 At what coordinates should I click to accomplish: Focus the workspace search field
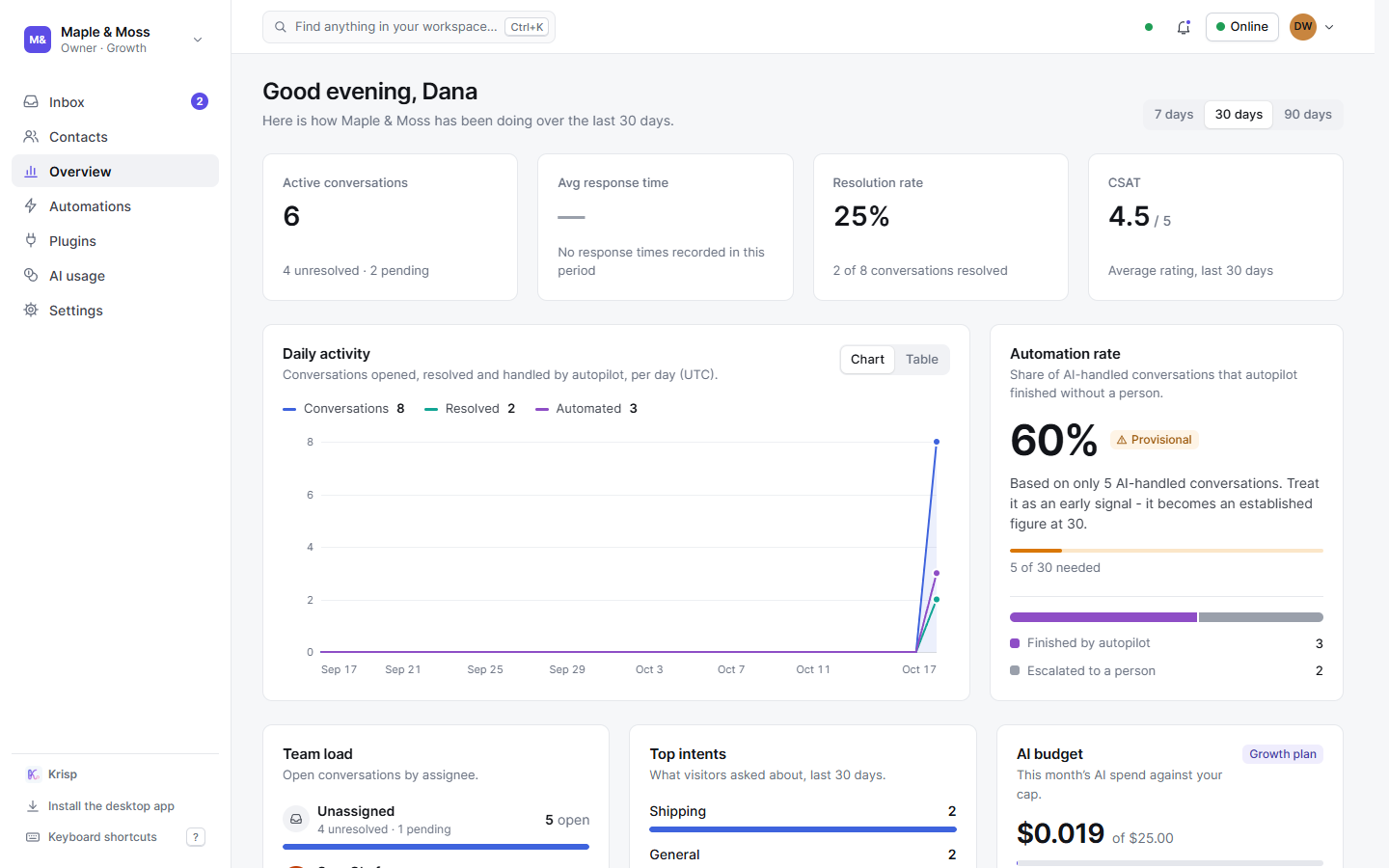point(409,27)
